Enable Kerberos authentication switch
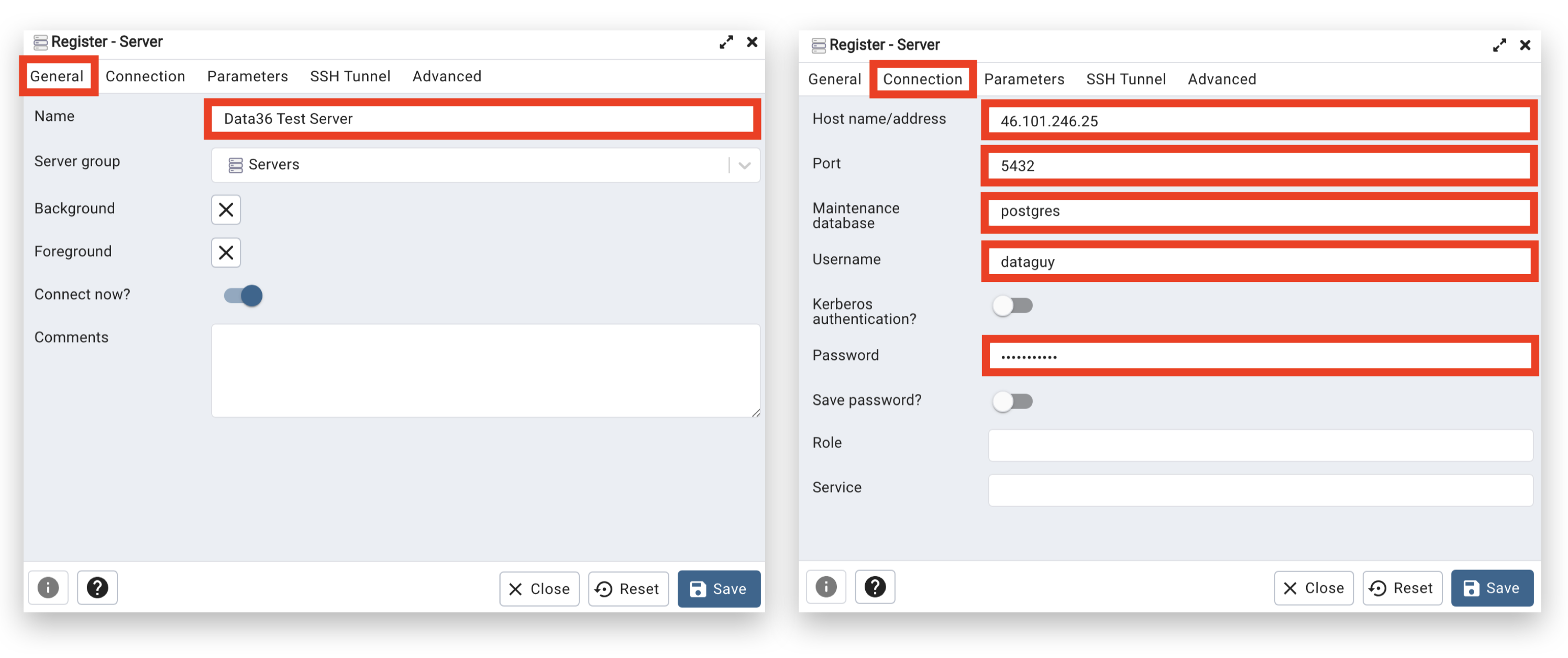The height and width of the screenshot is (658, 1568). (1012, 305)
